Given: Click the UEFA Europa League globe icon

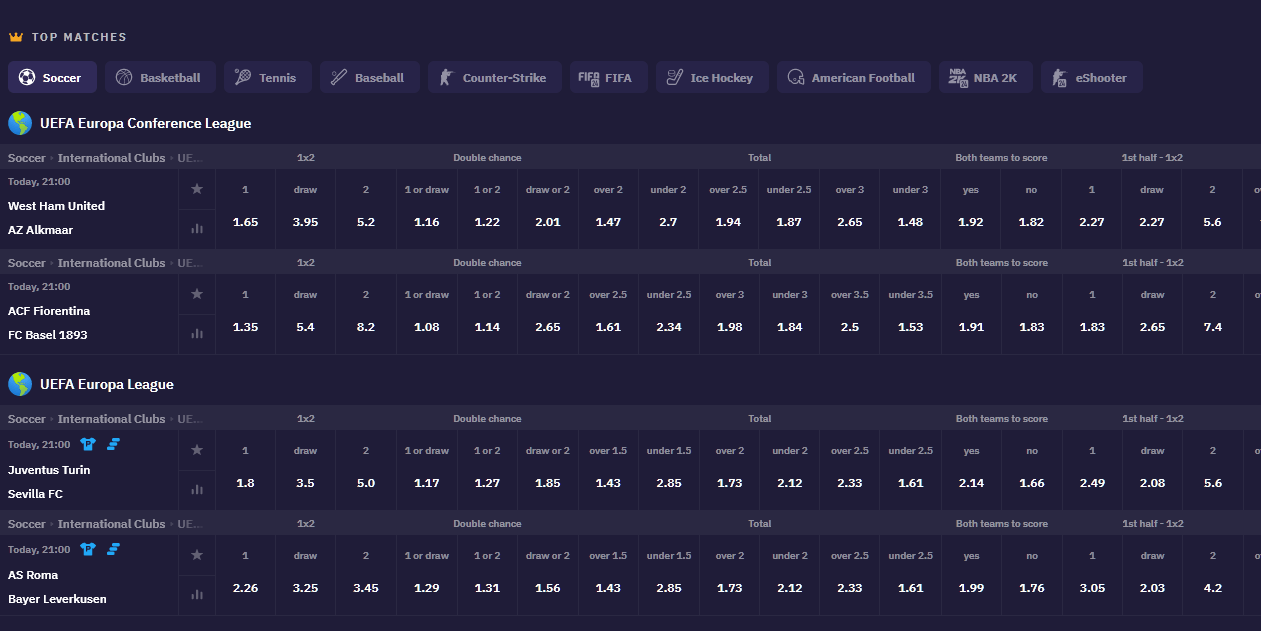Looking at the screenshot, I should (20, 384).
